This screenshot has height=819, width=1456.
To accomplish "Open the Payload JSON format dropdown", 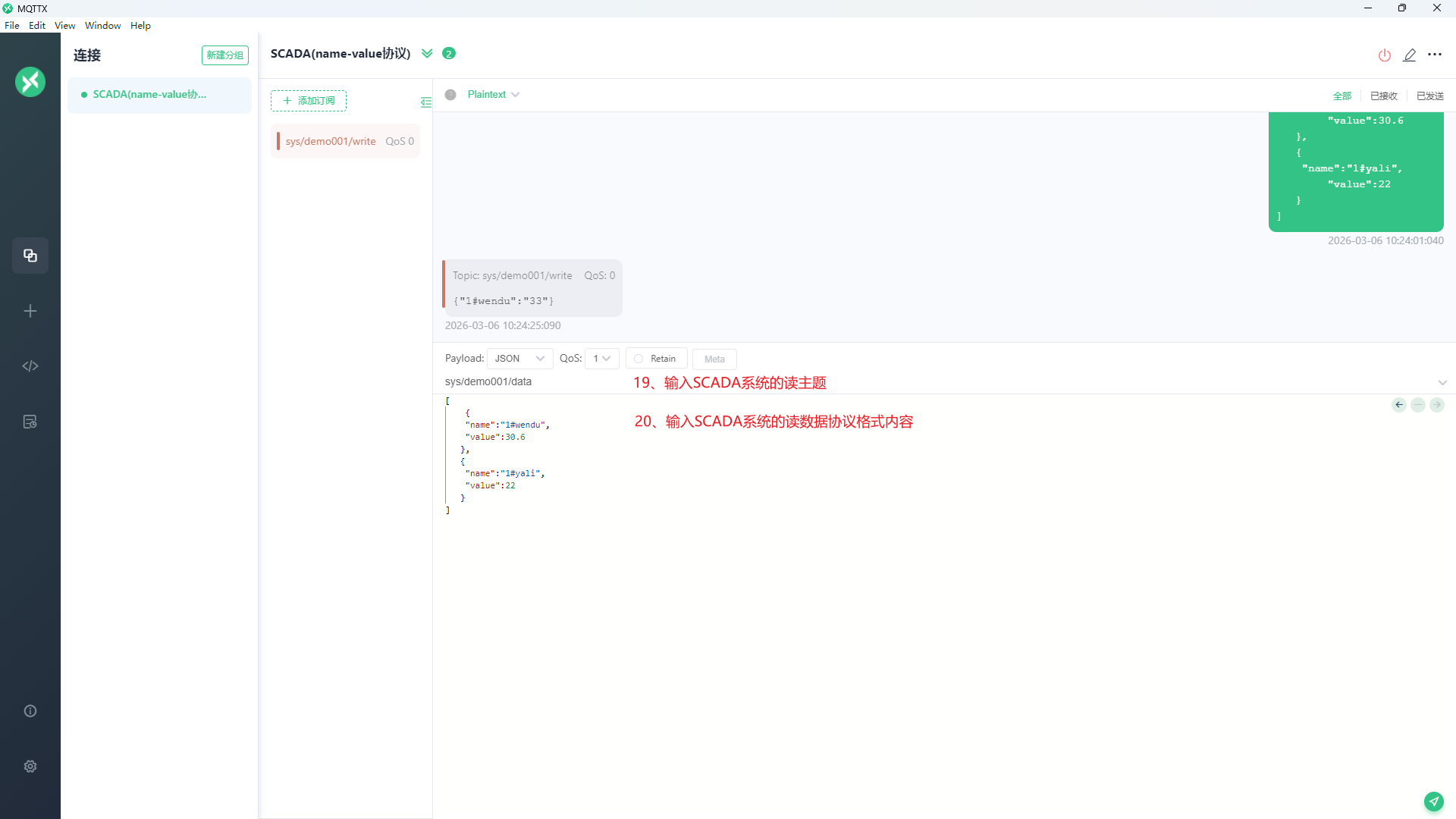I will point(519,359).
